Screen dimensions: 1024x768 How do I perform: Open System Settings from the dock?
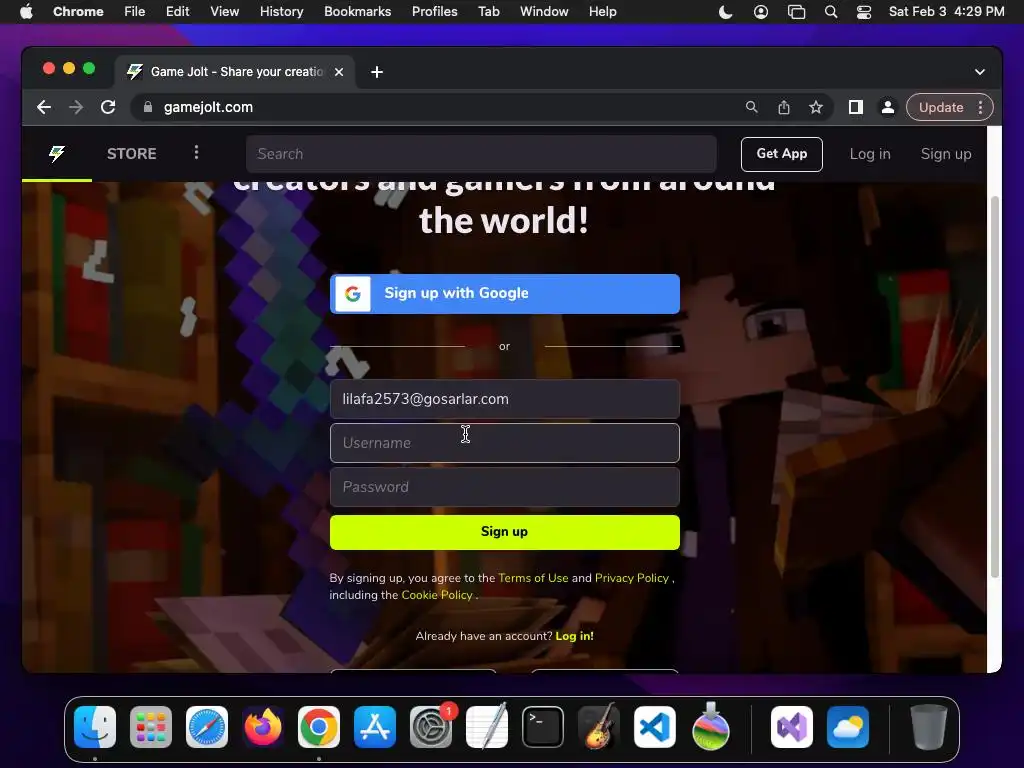pyautogui.click(x=431, y=727)
